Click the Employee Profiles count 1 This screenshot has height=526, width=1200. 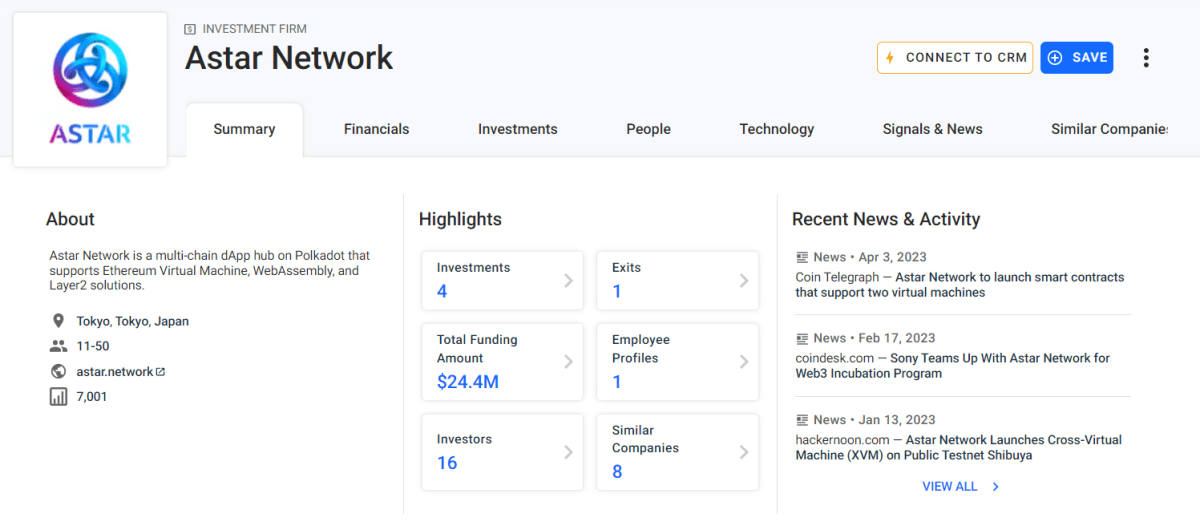coord(617,382)
